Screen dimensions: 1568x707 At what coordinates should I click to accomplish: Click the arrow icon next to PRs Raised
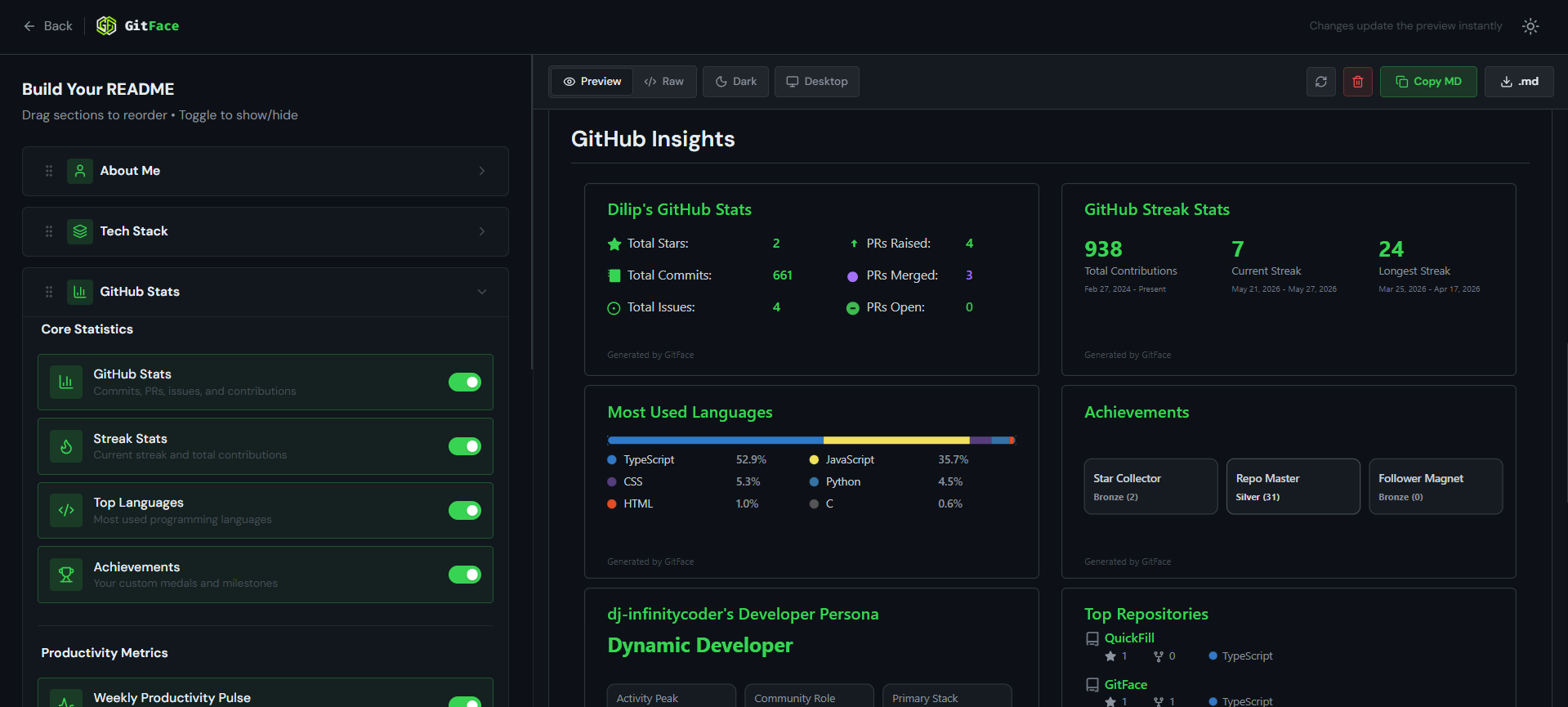[854, 244]
